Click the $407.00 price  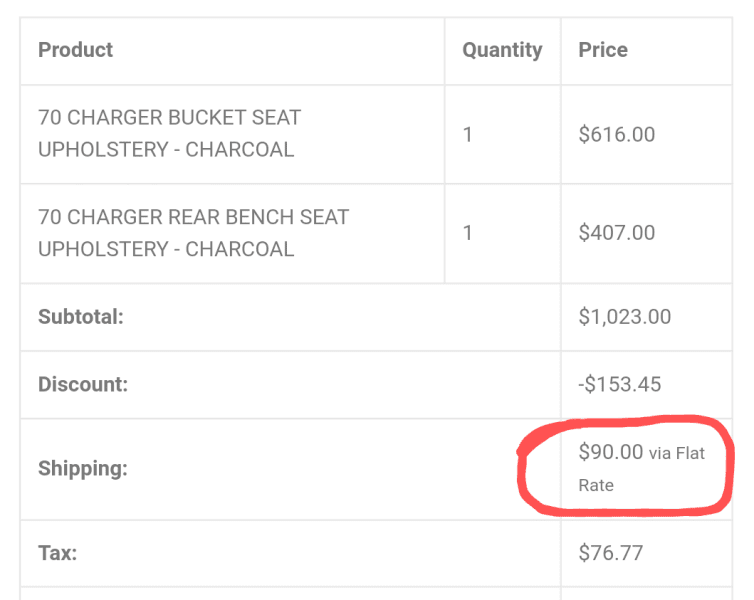(616, 233)
